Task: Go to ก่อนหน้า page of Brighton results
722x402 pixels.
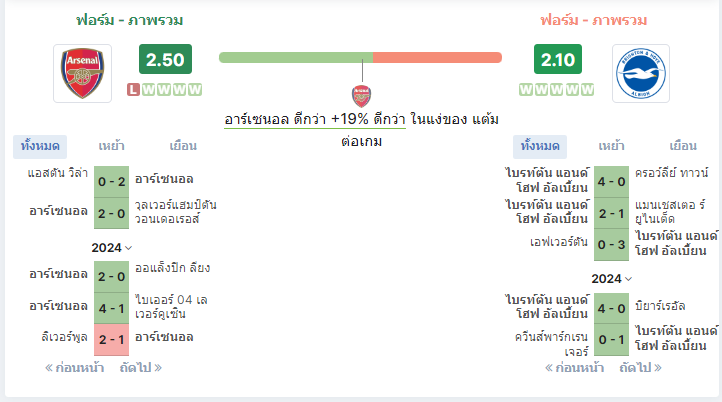Action: [x=574, y=367]
